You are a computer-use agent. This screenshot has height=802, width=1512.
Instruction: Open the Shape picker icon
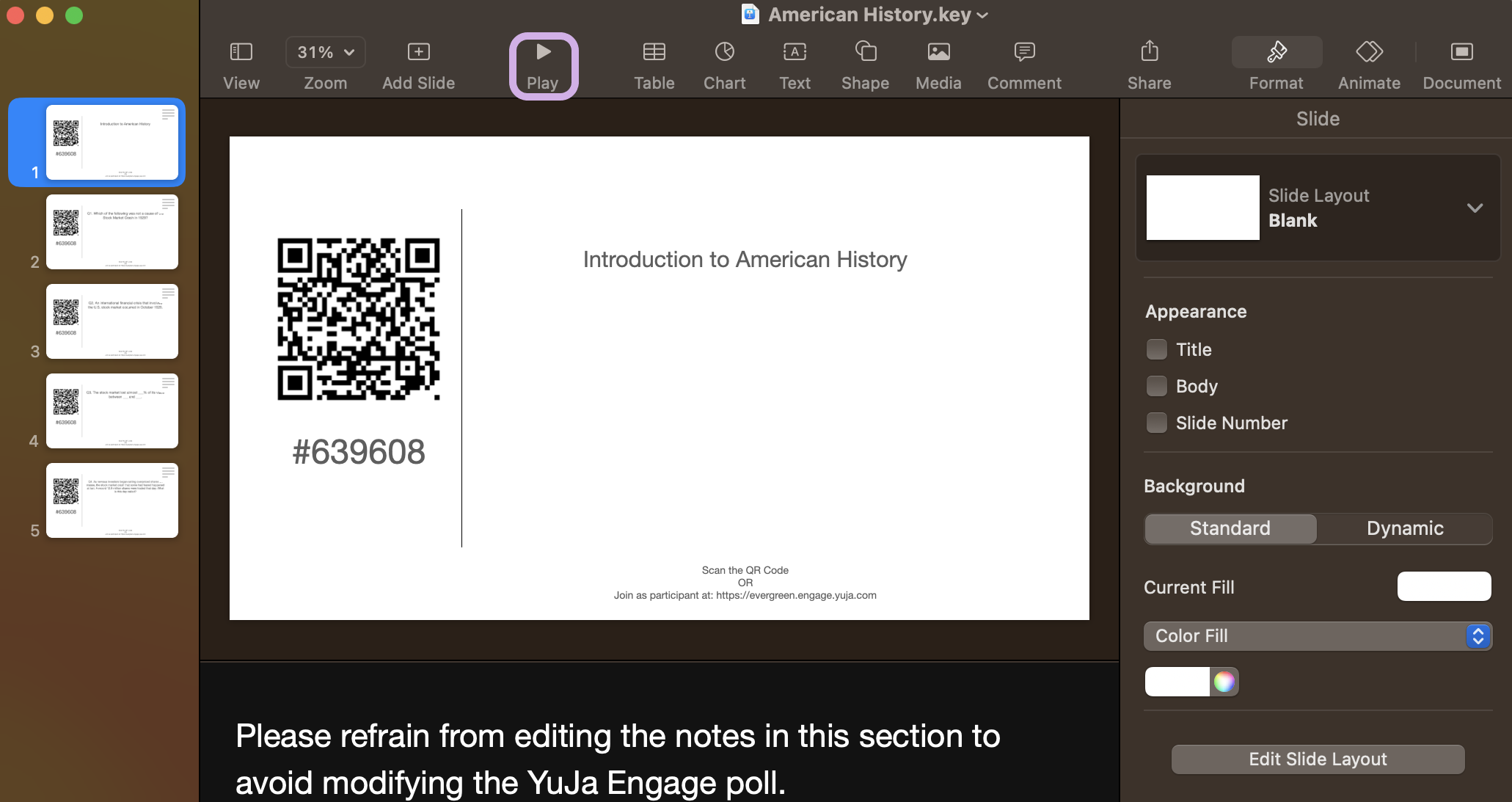(x=866, y=52)
